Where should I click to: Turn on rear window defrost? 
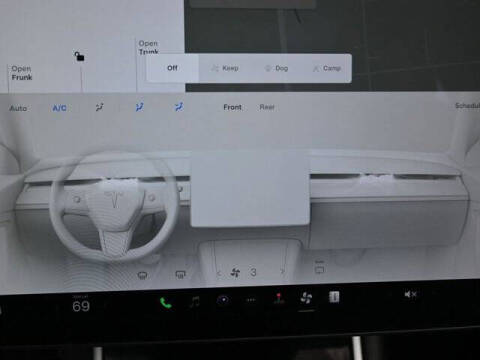(x=180, y=275)
